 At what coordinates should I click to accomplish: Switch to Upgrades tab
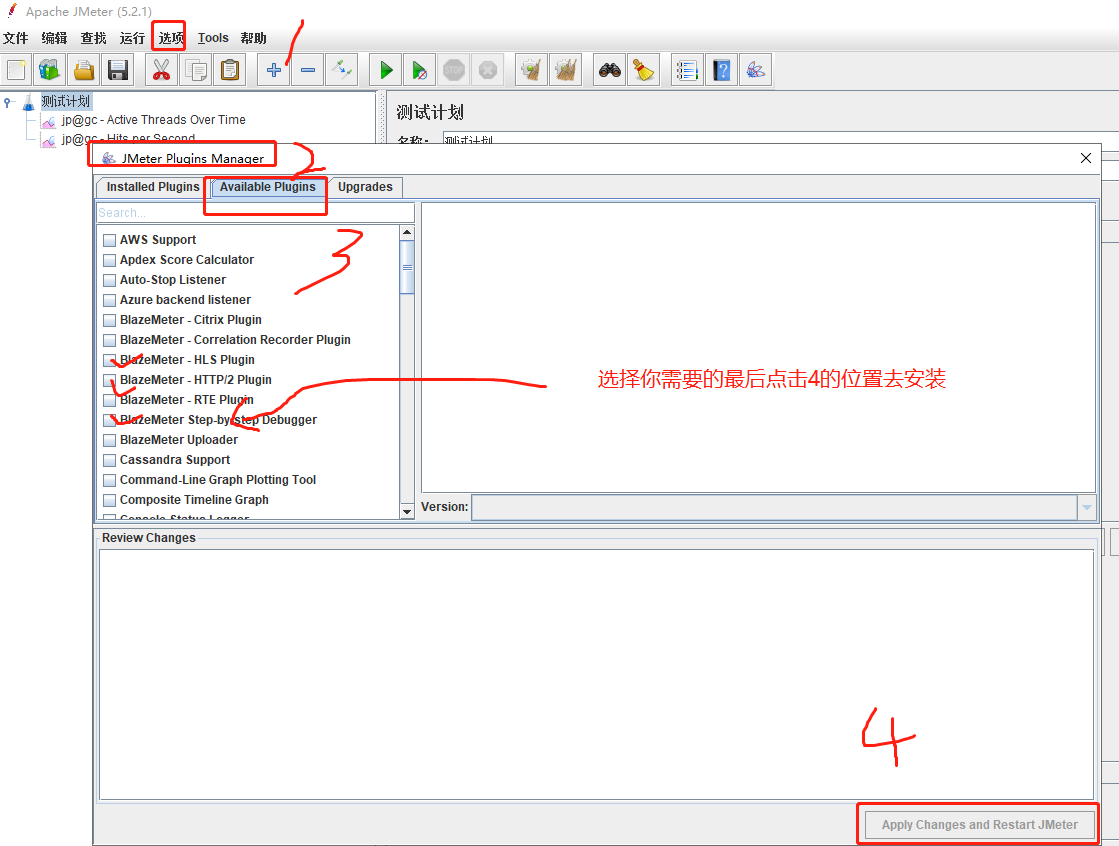coord(365,187)
